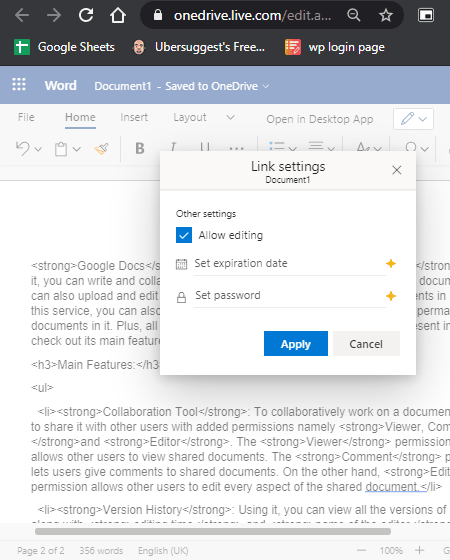The width and height of the screenshot is (450, 560).
Task: Open the browser home page icon
Action: coord(118,15)
